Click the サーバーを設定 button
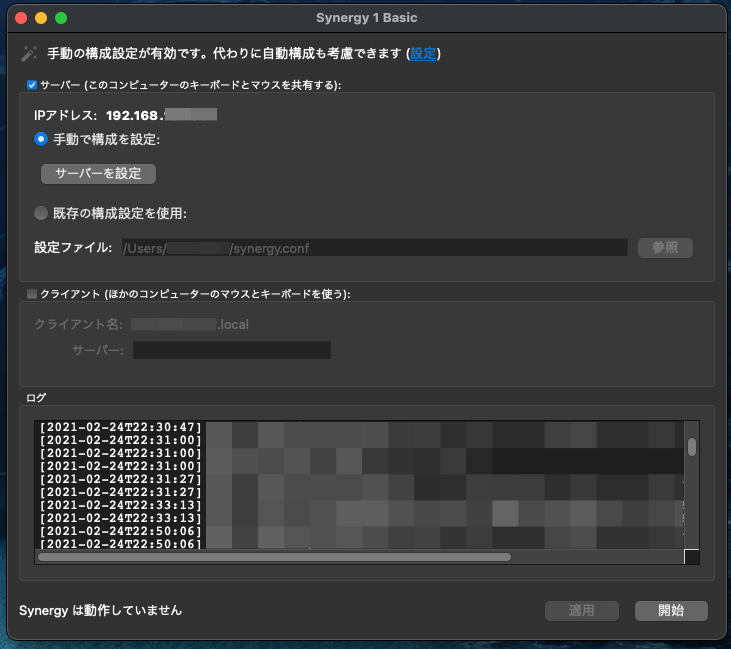 (x=98, y=173)
